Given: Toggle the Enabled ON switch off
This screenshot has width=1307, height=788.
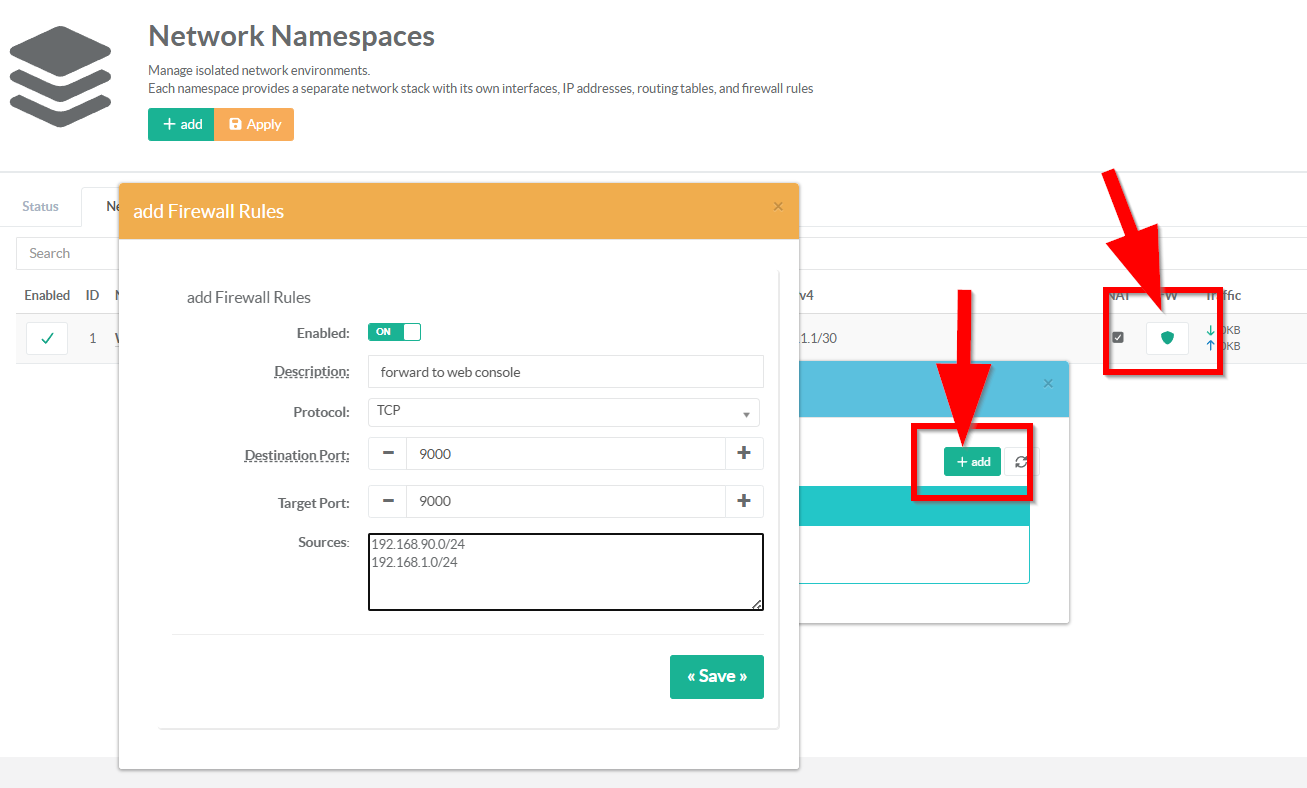Looking at the screenshot, I should 394,332.
